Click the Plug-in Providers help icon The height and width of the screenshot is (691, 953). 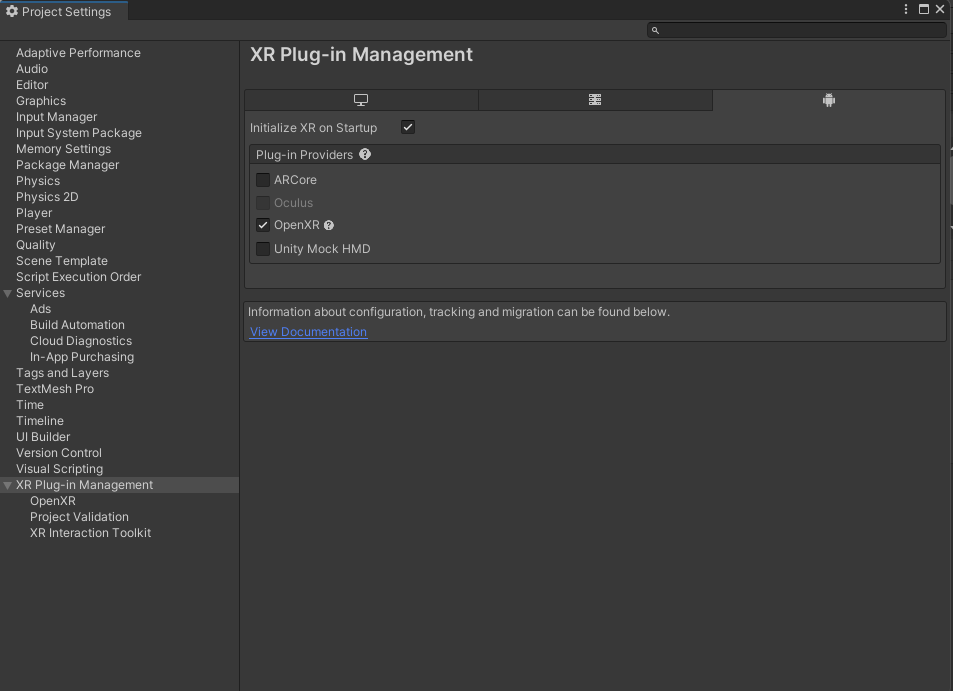(x=365, y=155)
